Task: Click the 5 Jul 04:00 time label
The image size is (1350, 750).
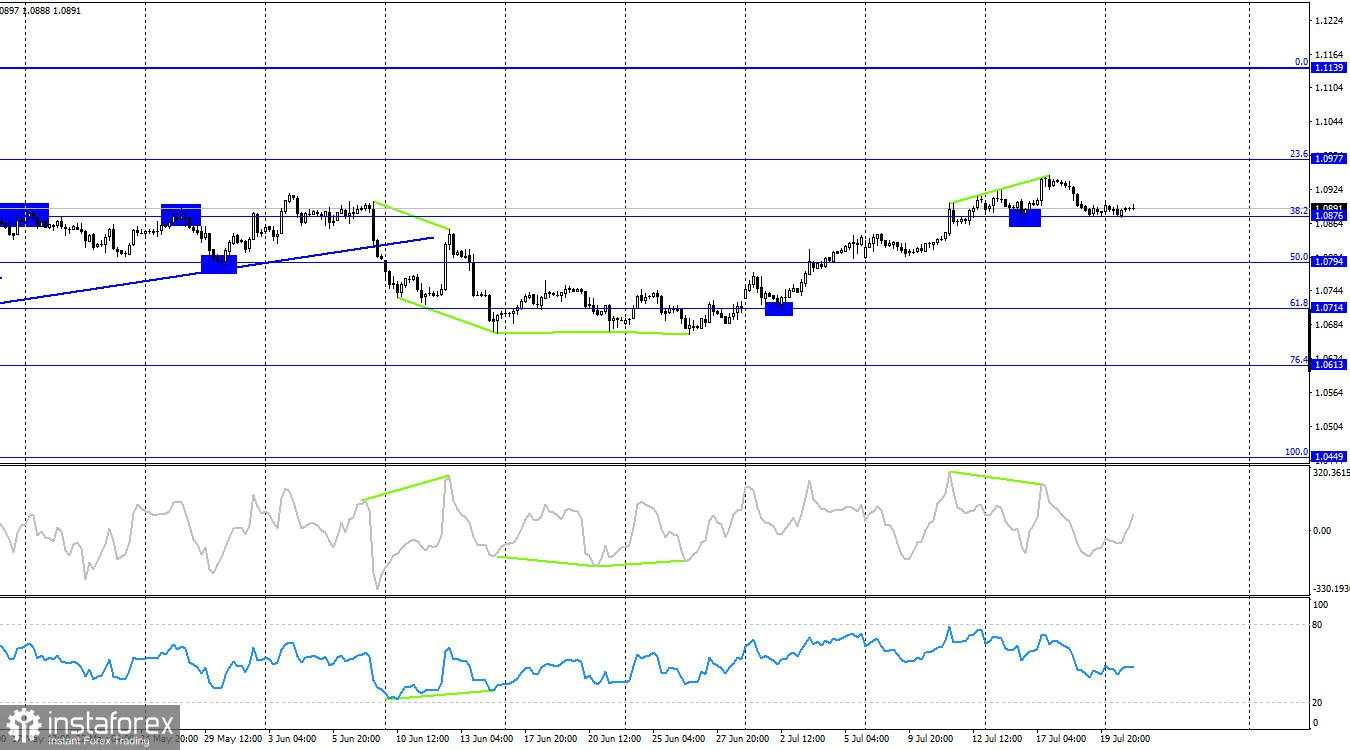Action: pyautogui.click(x=866, y=740)
